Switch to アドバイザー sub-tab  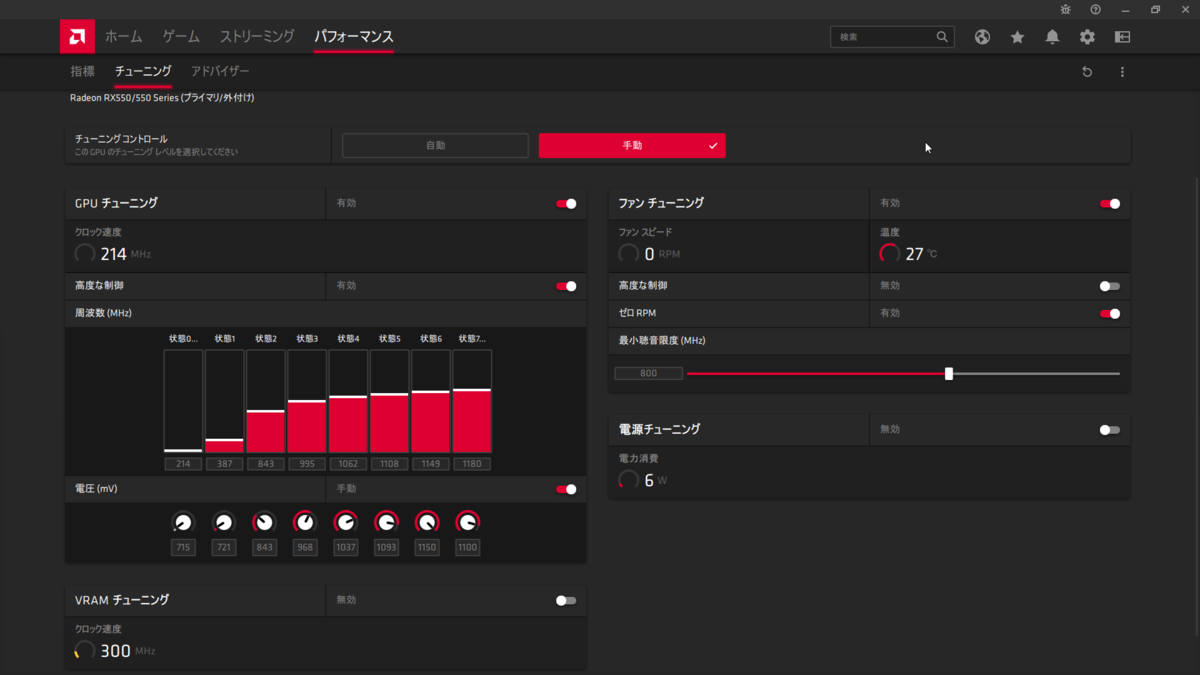tap(220, 72)
